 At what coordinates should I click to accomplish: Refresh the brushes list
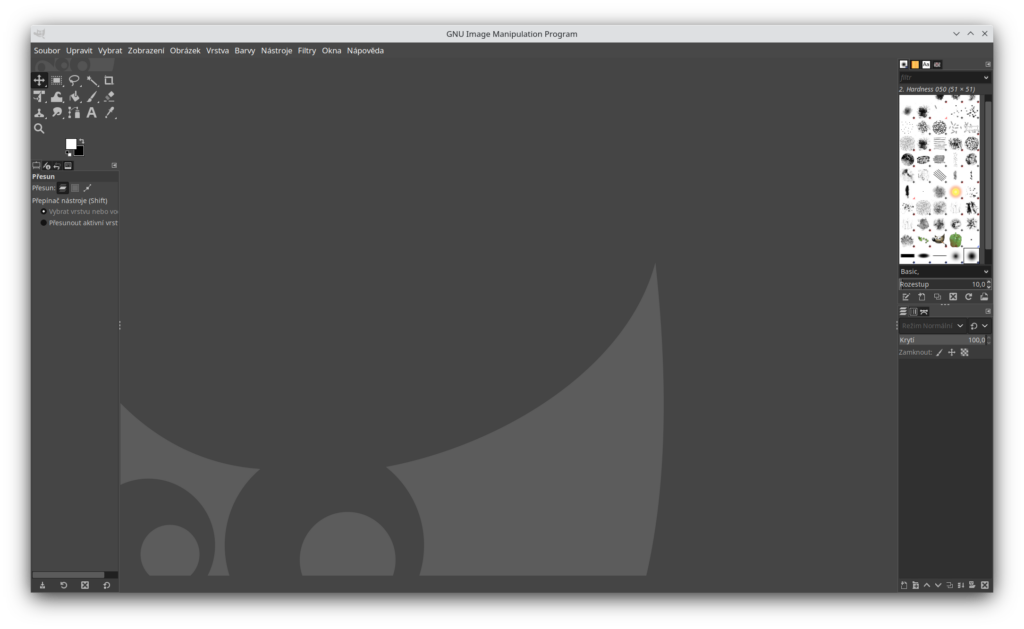coord(968,297)
